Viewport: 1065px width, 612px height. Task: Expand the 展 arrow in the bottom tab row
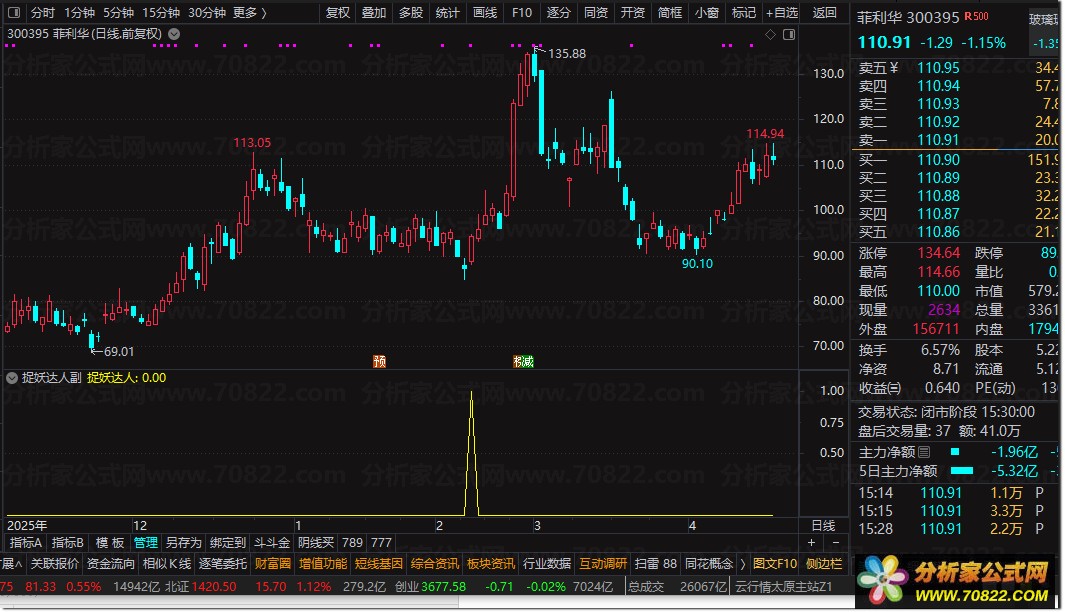pos(12,564)
